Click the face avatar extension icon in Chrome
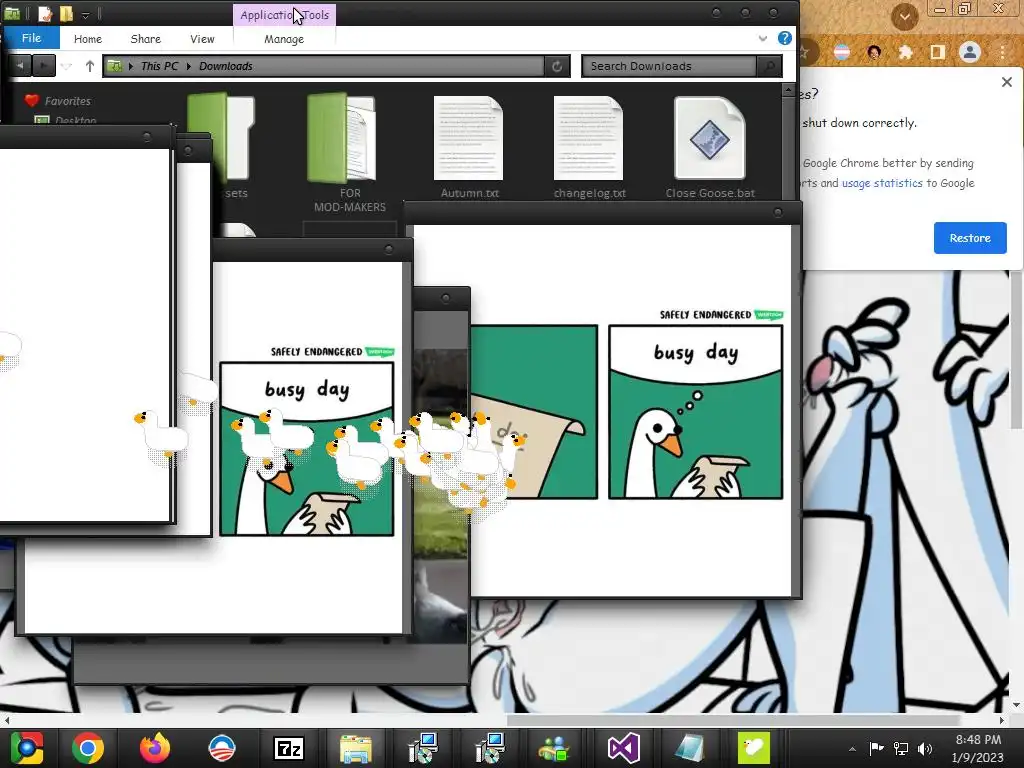Viewport: 1024px width, 768px height. pos(874,52)
